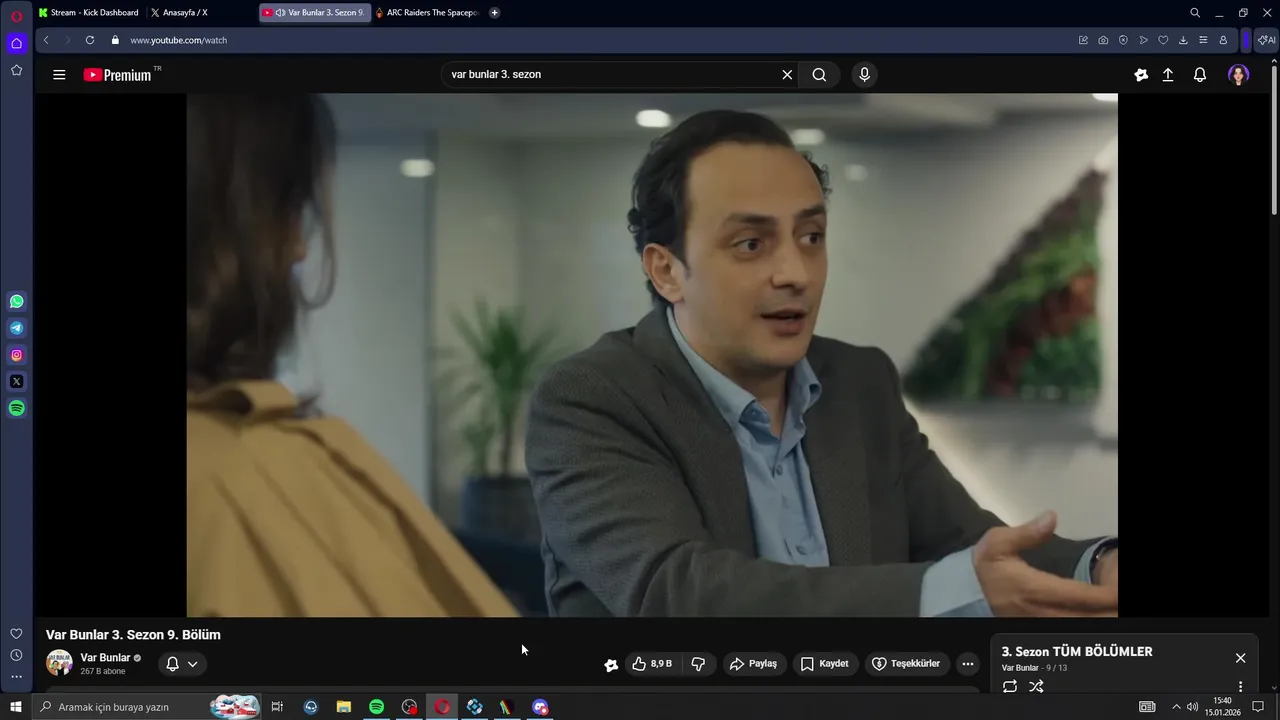Switch to ARC Raiders The Spaceport tab
Image resolution: width=1280 pixels, height=720 pixels.
coord(428,13)
